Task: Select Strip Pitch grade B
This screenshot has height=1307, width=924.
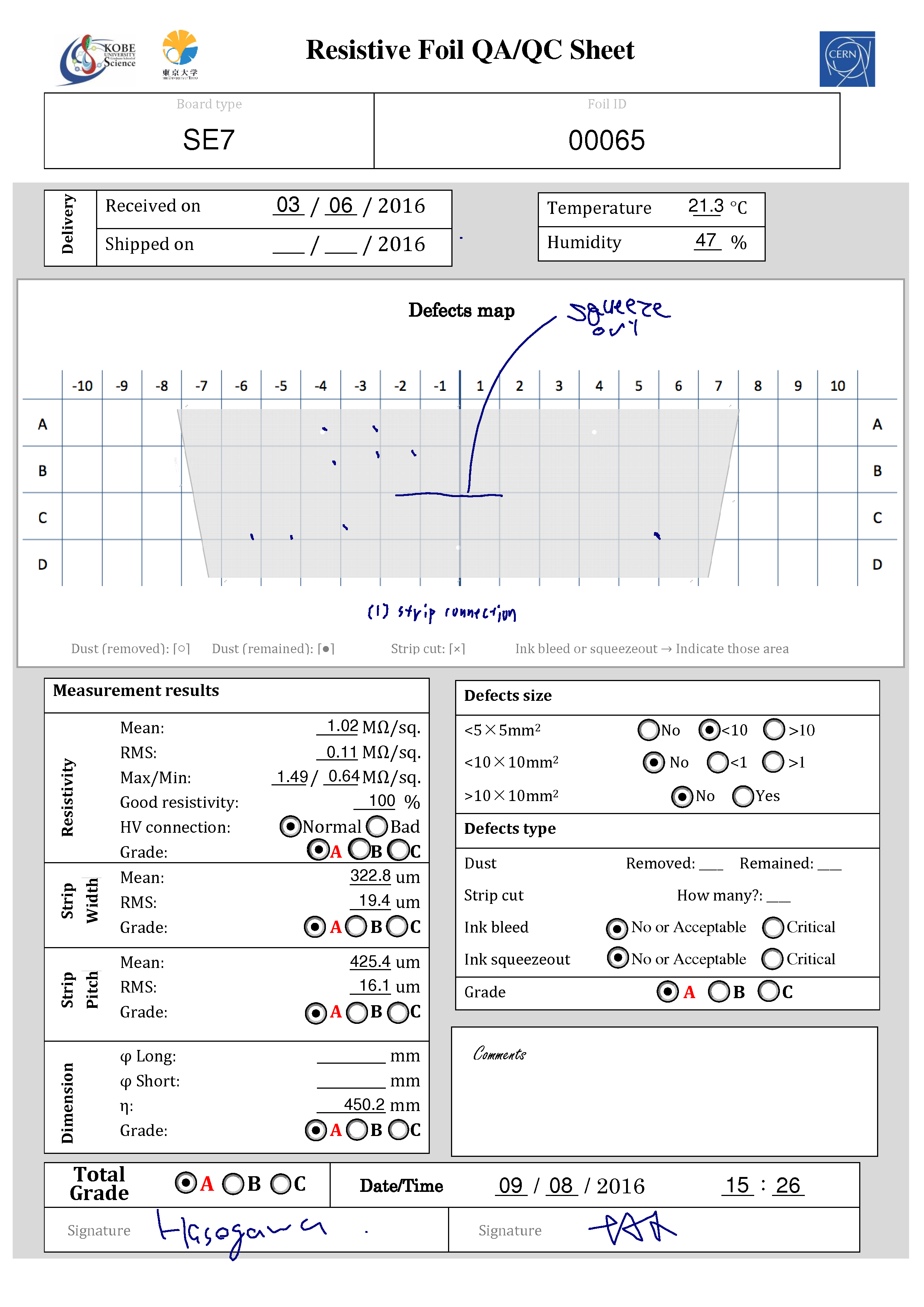Action: 357,1013
